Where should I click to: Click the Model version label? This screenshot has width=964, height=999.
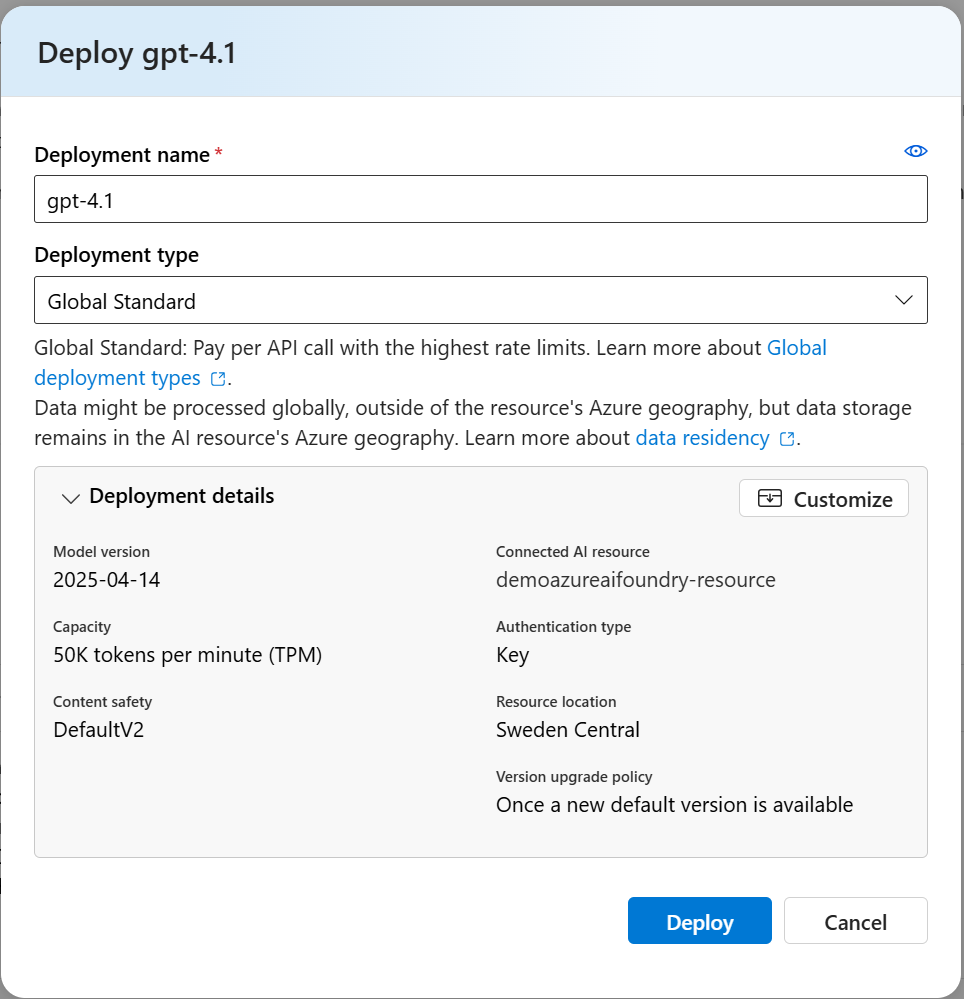(101, 552)
